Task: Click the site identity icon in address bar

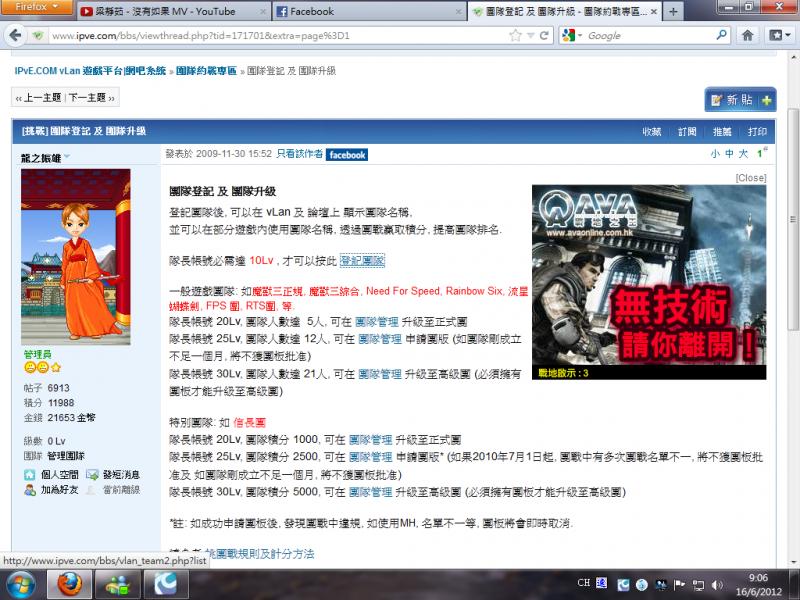Action: point(38,36)
